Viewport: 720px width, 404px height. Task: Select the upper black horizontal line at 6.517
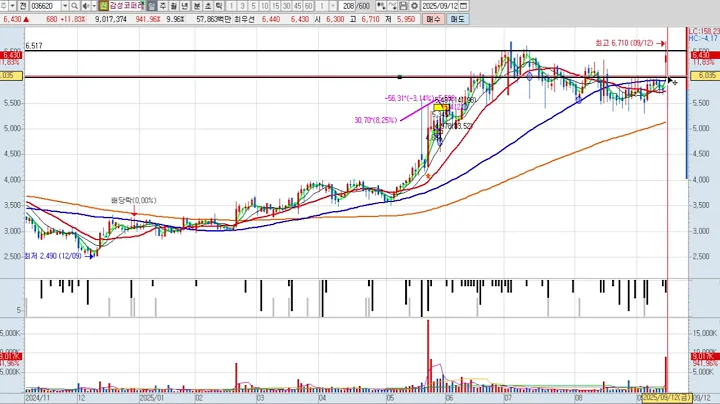point(356,51)
